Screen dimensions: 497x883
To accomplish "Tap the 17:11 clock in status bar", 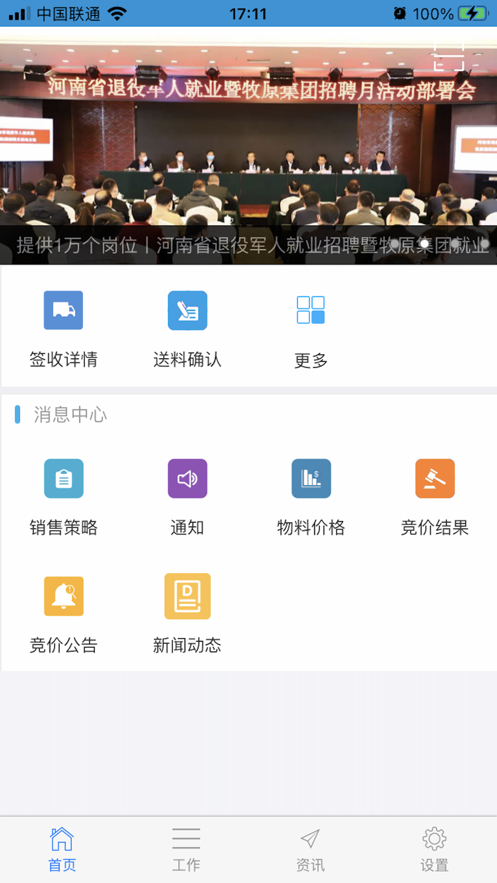I will [x=248, y=14].
